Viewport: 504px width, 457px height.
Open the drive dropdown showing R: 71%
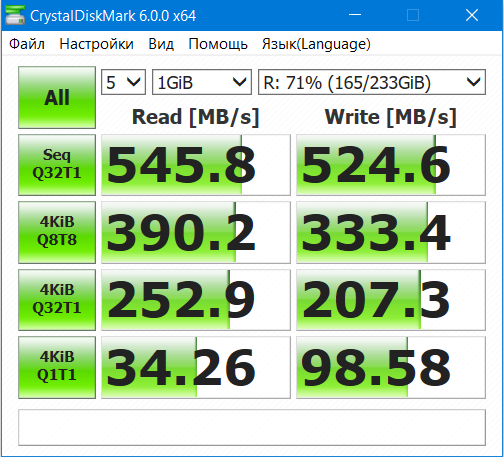[372, 82]
